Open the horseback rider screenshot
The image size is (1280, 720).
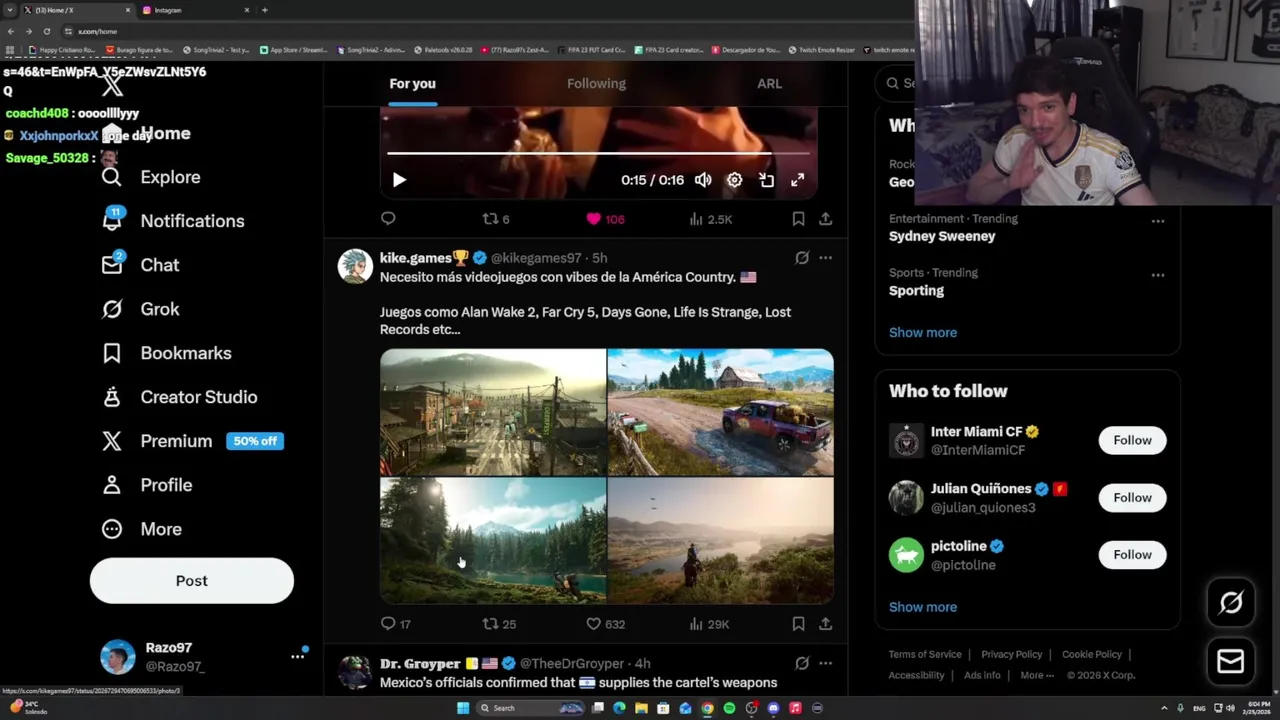[x=721, y=541]
